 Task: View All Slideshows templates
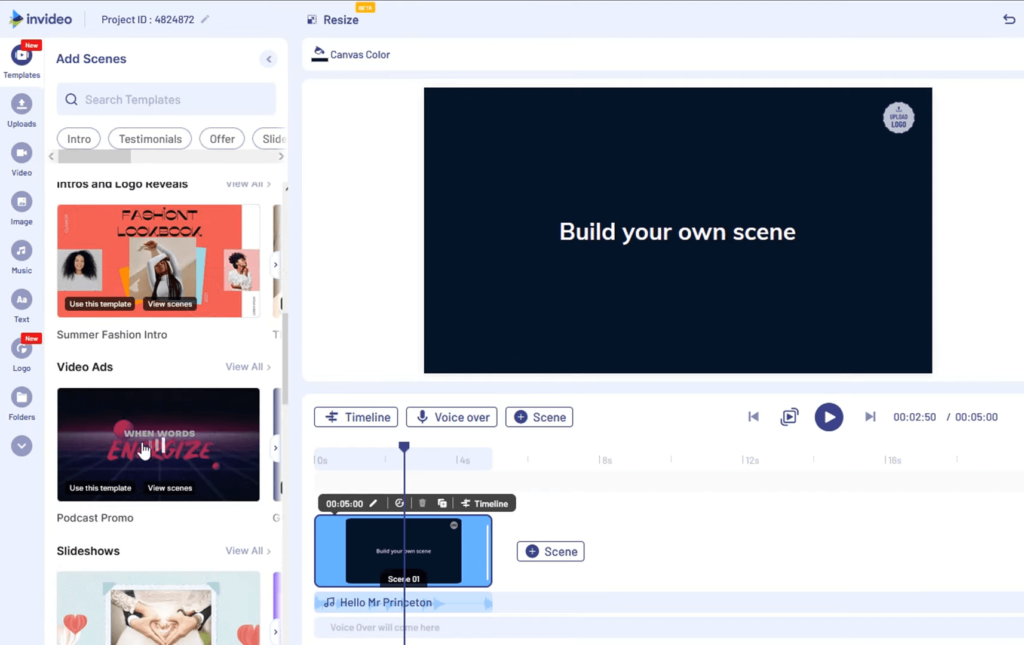click(248, 551)
